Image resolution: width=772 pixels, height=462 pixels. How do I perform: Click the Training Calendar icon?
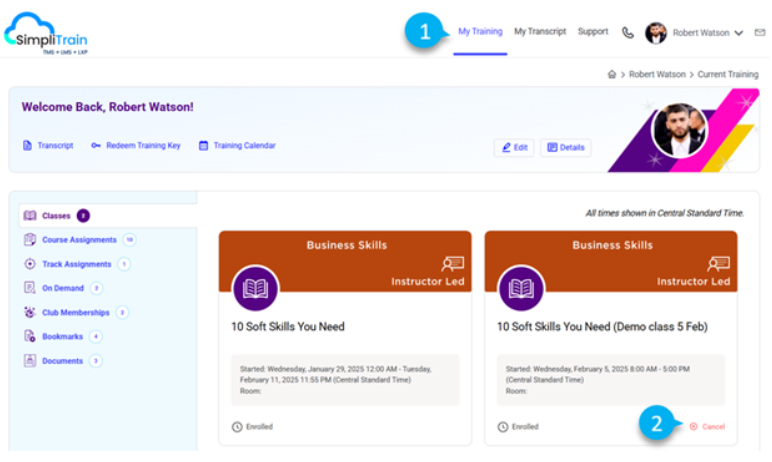(x=203, y=146)
